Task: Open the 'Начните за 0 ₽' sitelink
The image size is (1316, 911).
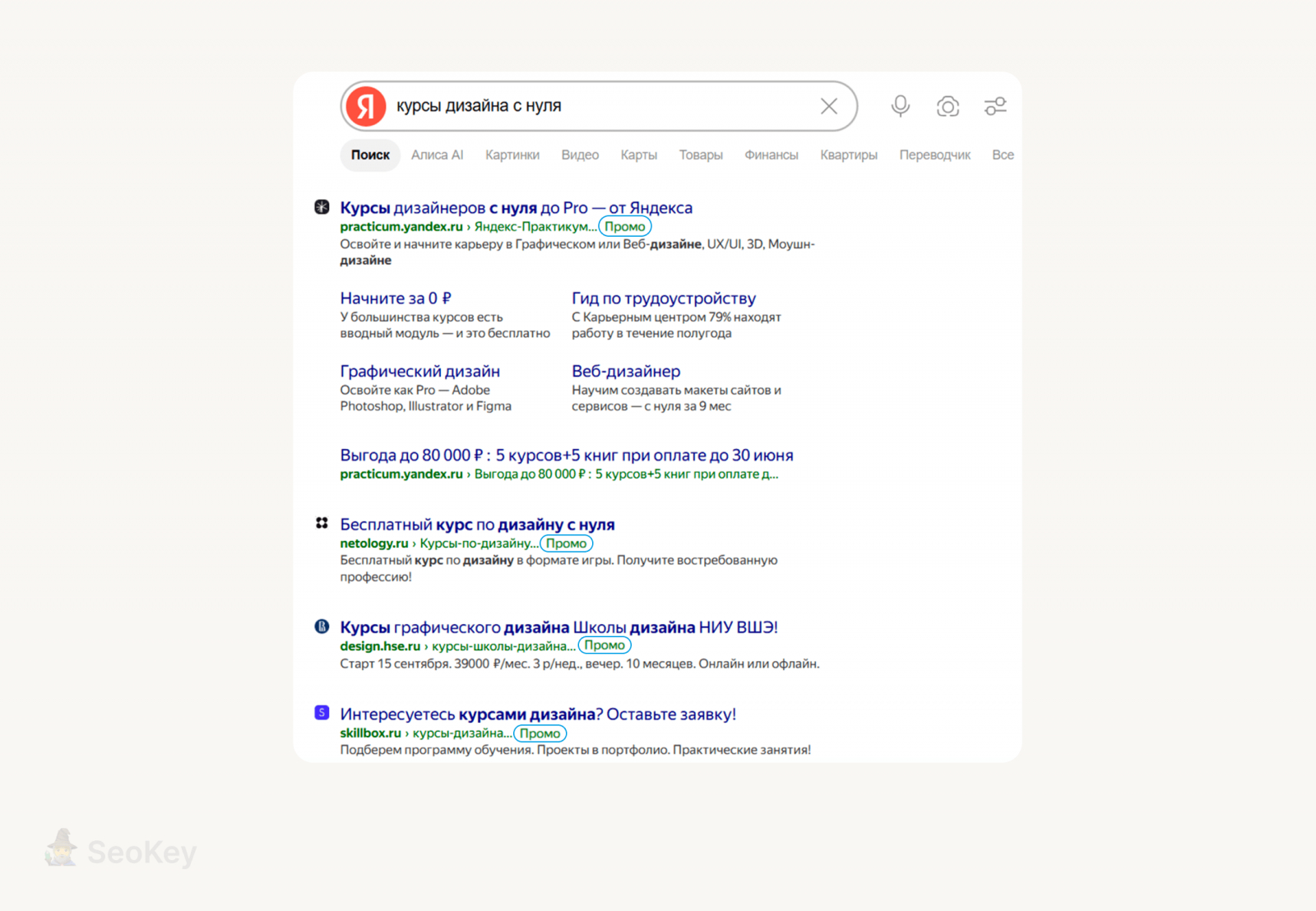Action: 396,298
